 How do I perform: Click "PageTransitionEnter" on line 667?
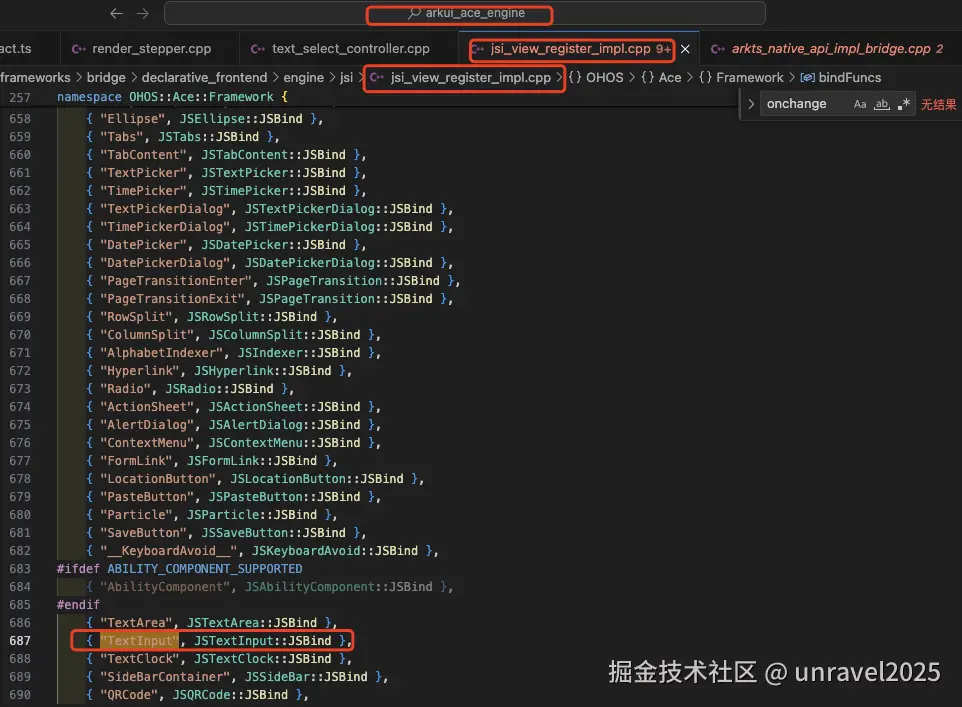click(x=176, y=280)
